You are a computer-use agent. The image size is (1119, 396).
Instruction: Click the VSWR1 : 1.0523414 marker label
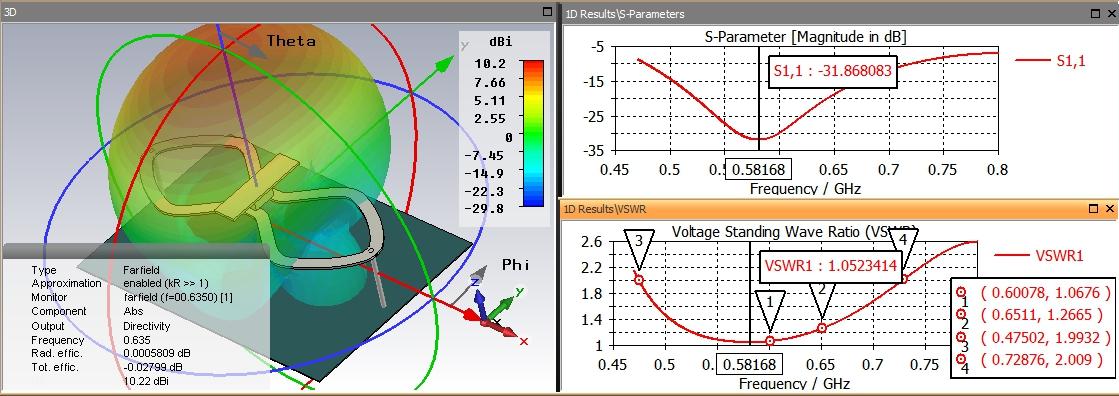pos(831,267)
